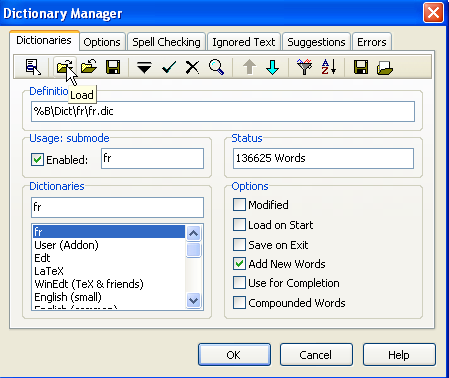Click the folder icon with curved back arrow
The width and height of the screenshot is (449, 378).
(89, 67)
